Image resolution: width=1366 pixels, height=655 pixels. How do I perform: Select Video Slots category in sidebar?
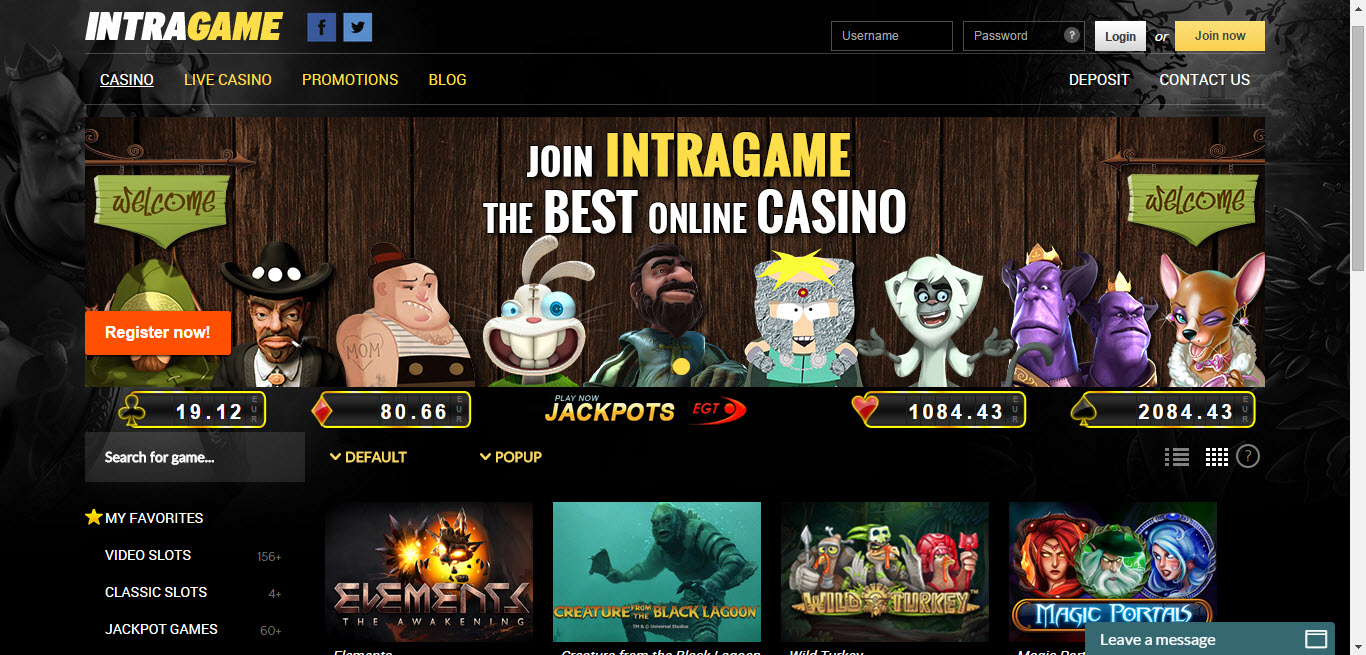[x=148, y=555]
